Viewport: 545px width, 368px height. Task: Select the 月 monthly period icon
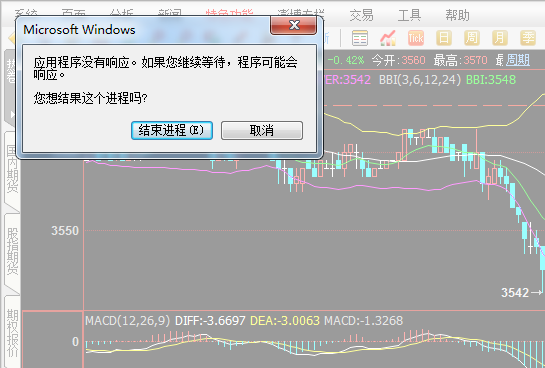[499, 38]
